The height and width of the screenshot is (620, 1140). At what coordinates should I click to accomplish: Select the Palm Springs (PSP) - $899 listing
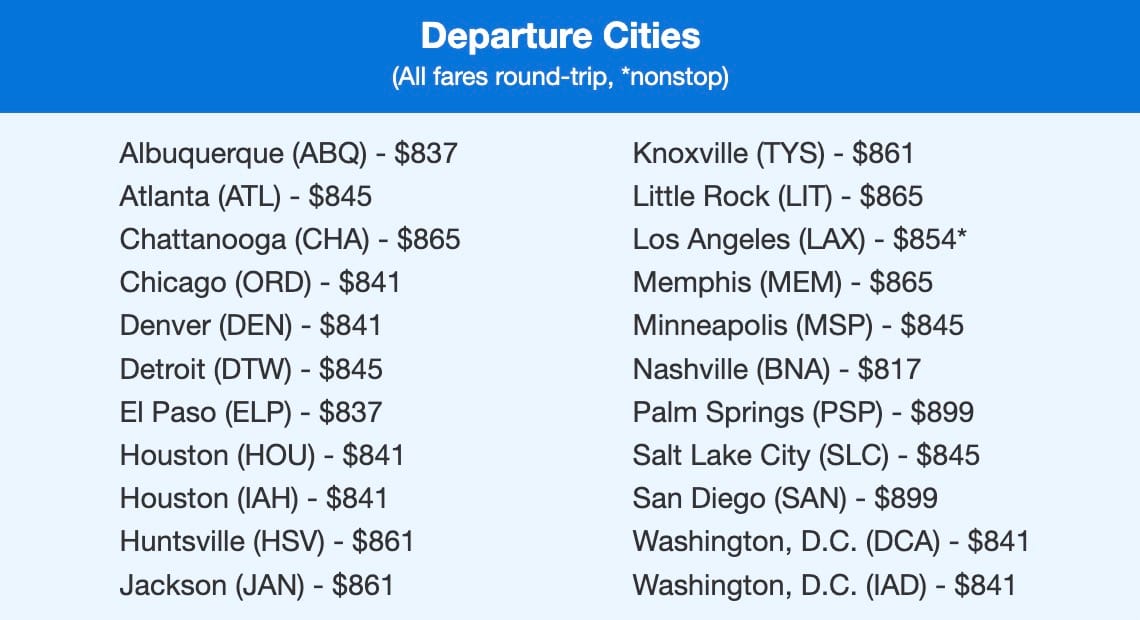point(803,412)
